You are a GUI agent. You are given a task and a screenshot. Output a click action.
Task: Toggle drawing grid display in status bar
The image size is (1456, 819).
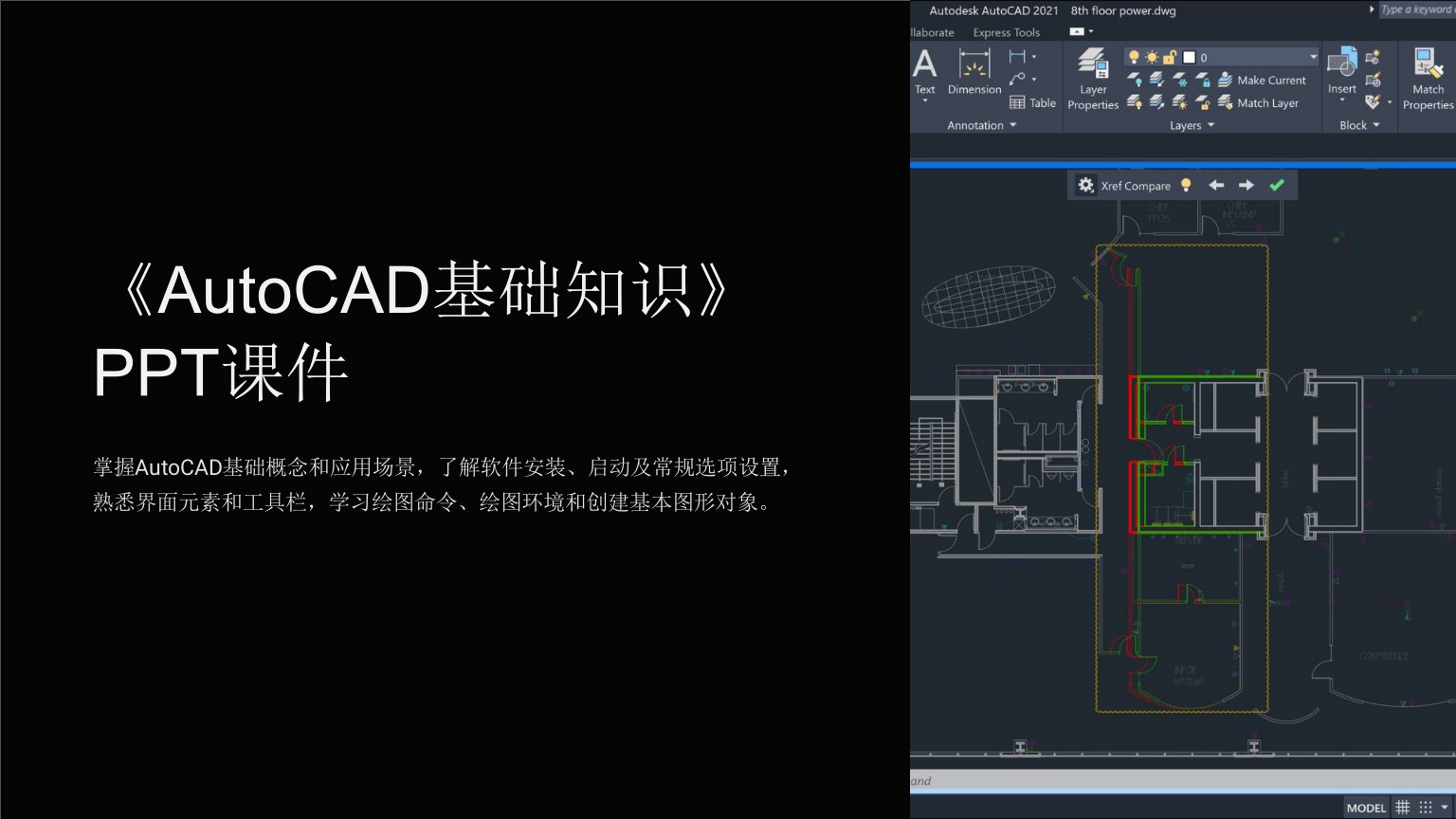click(1403, 808)
